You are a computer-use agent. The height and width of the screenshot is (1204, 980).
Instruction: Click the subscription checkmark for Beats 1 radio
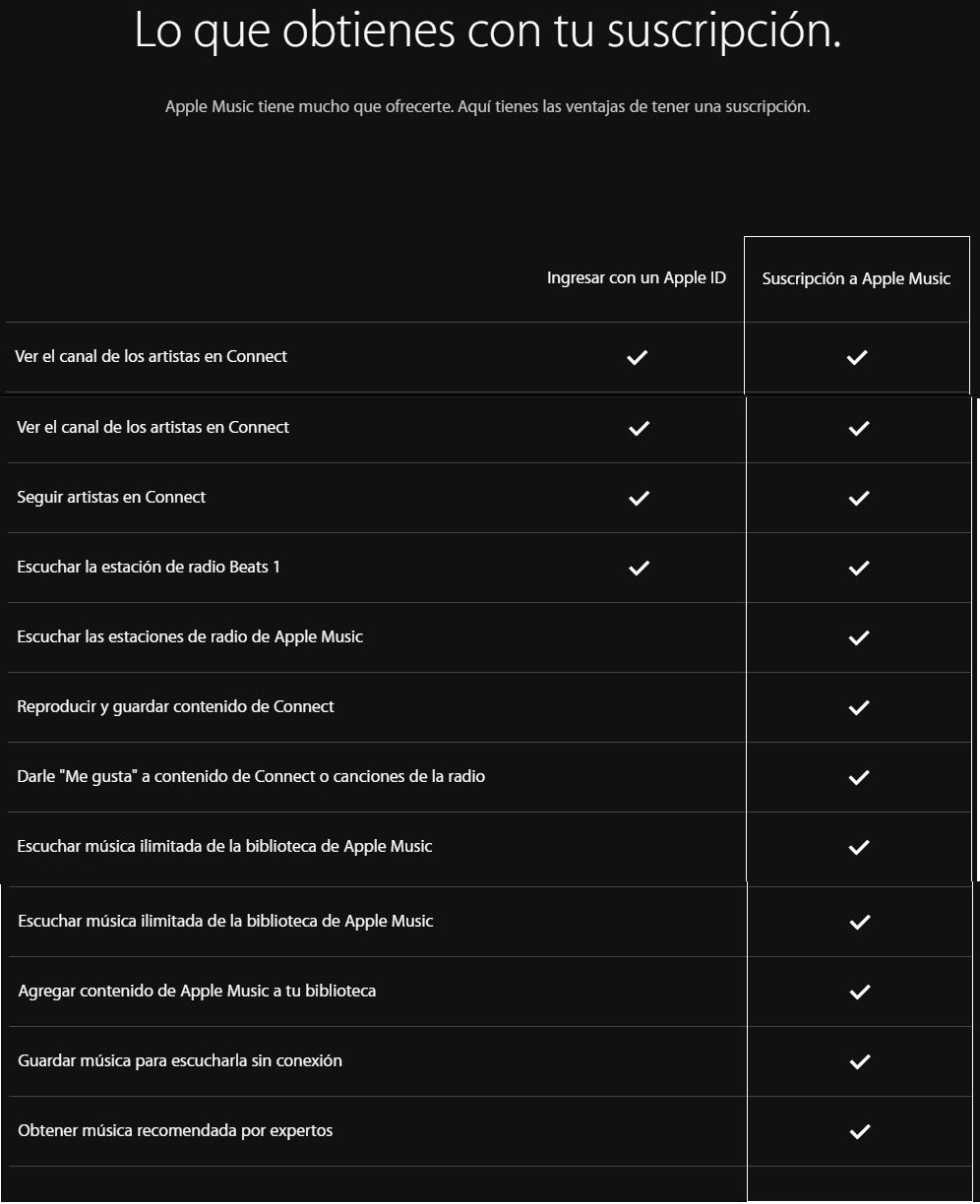pyautogui.click(x=859, y=568)
